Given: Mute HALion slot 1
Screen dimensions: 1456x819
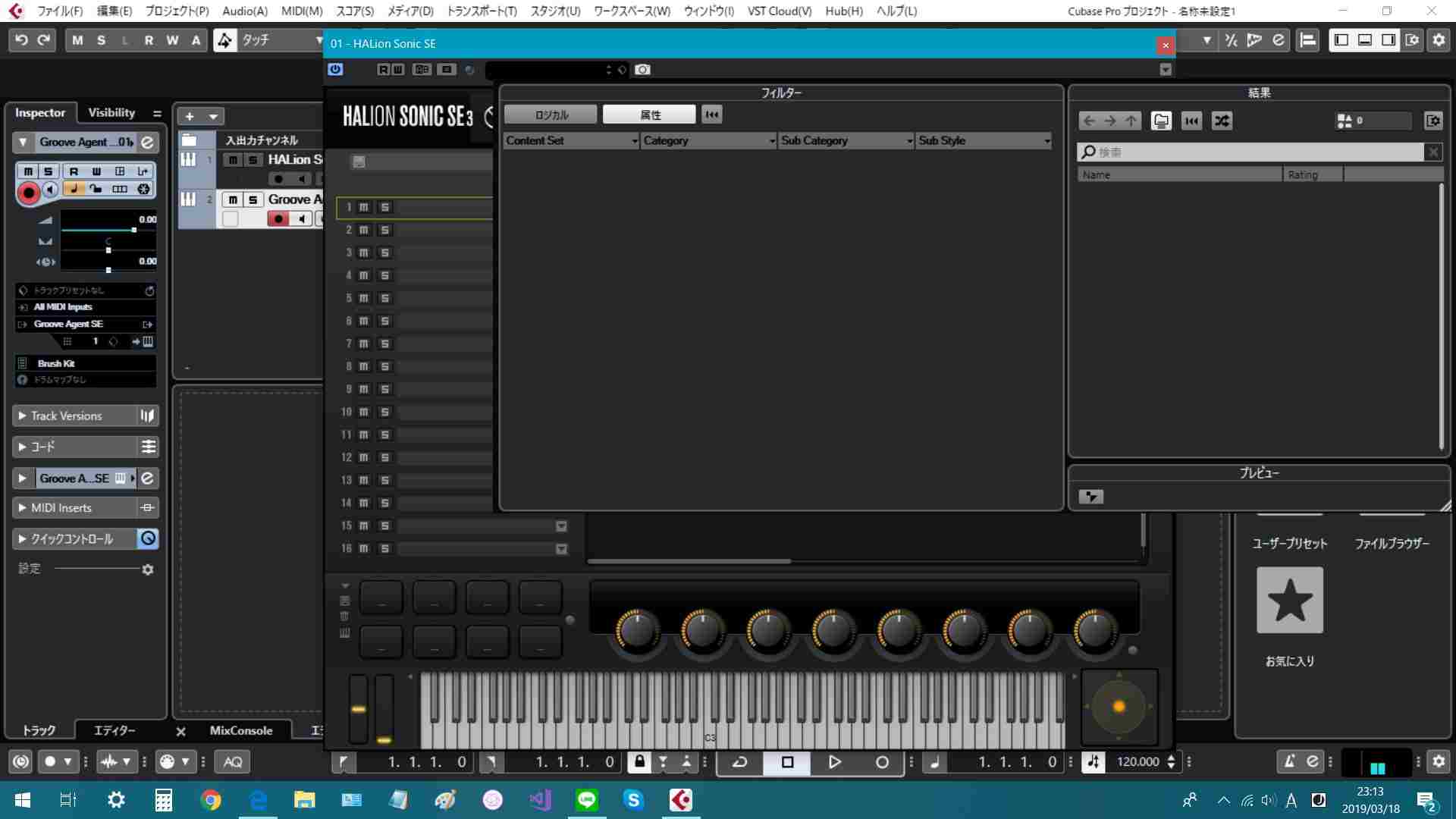Looking at the screenshot, I should [x=364, y=207].
